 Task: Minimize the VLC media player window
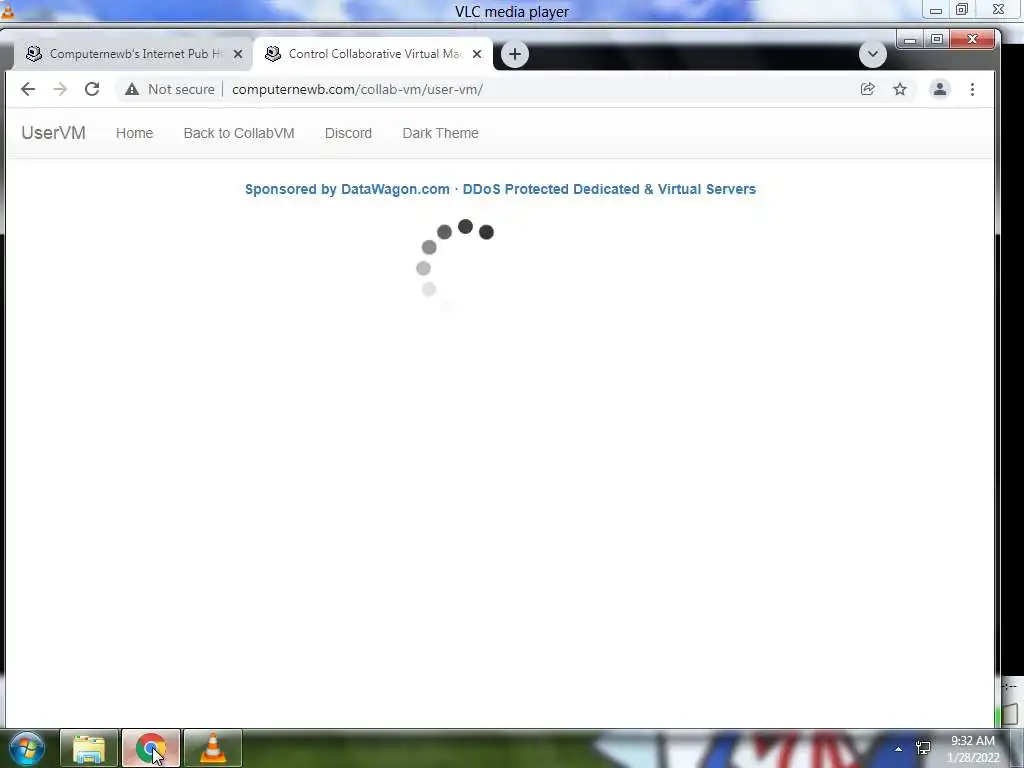[936, 10]
